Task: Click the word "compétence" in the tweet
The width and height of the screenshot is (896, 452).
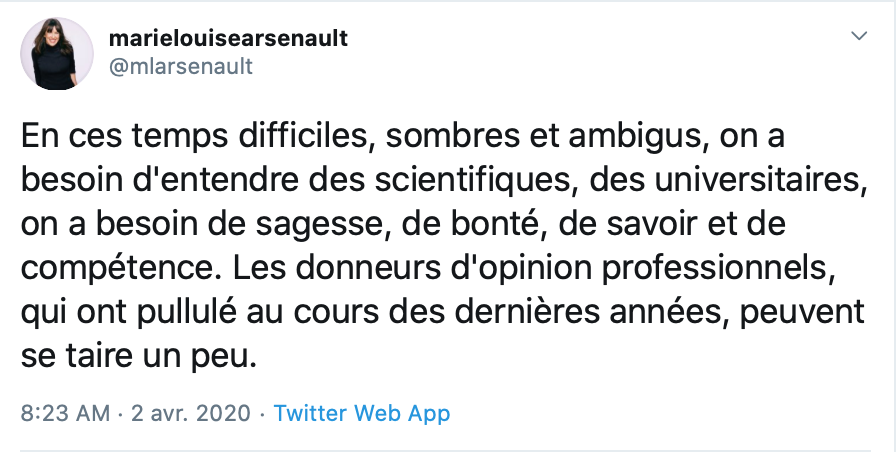Action: [x=120, y=269]
